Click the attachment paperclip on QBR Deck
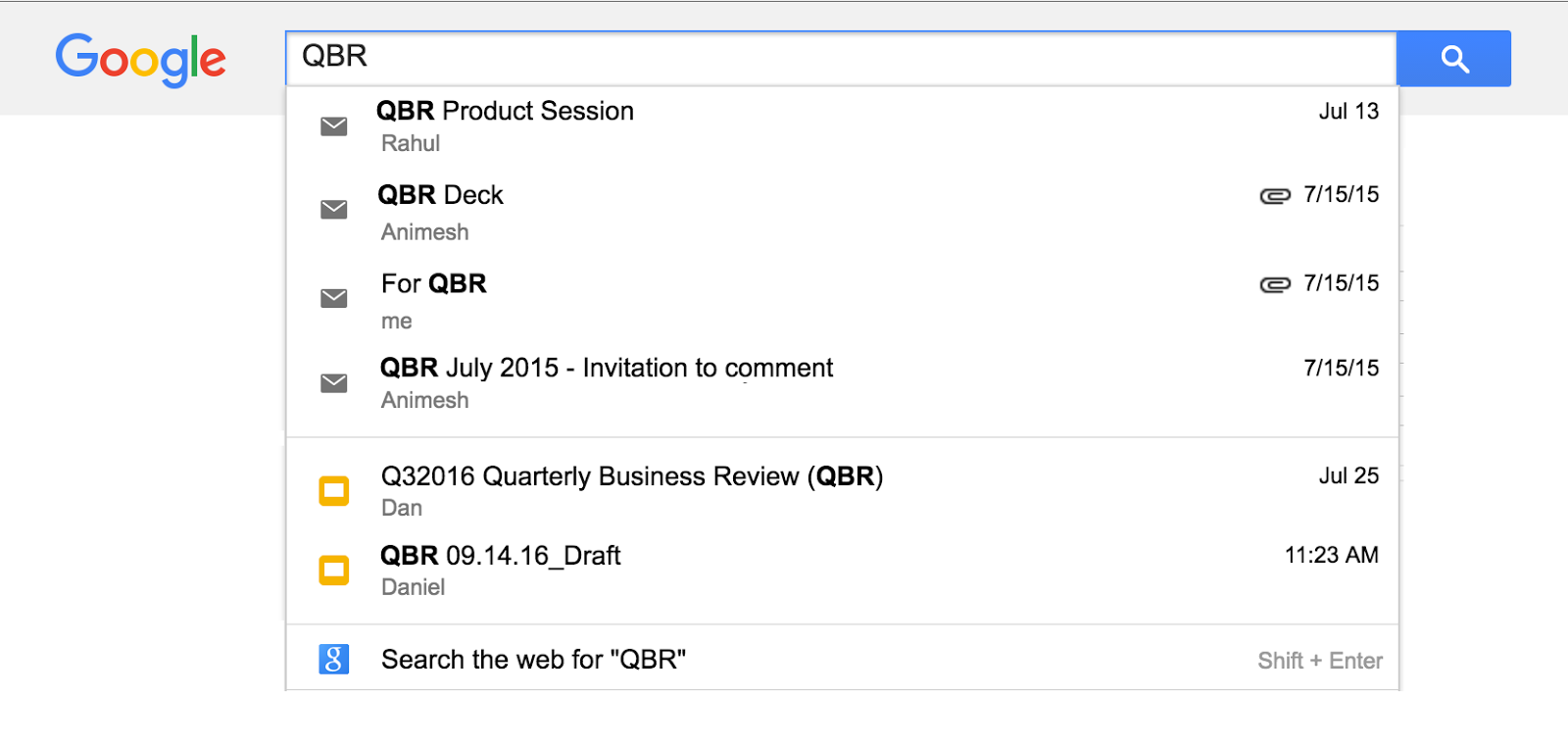Image resolution: width=1568 pixels, height=746 pixels. click(1275, 196)
